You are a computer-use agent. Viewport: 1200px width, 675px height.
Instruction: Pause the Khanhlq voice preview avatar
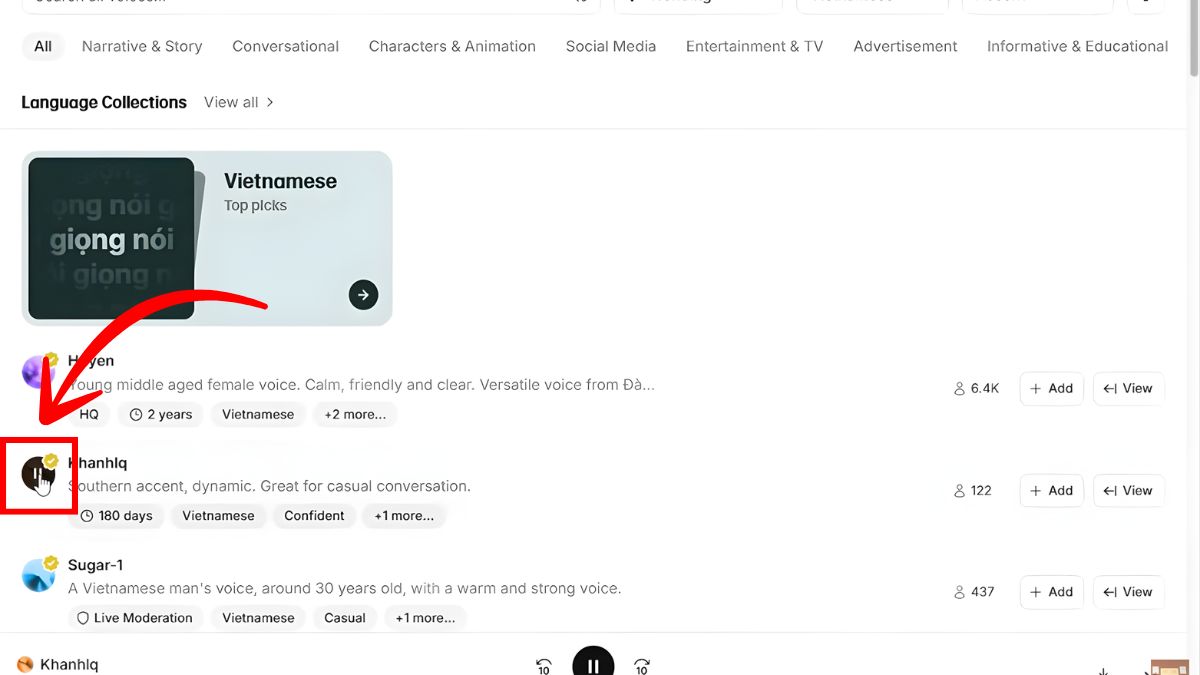click(x=38, y=473)
